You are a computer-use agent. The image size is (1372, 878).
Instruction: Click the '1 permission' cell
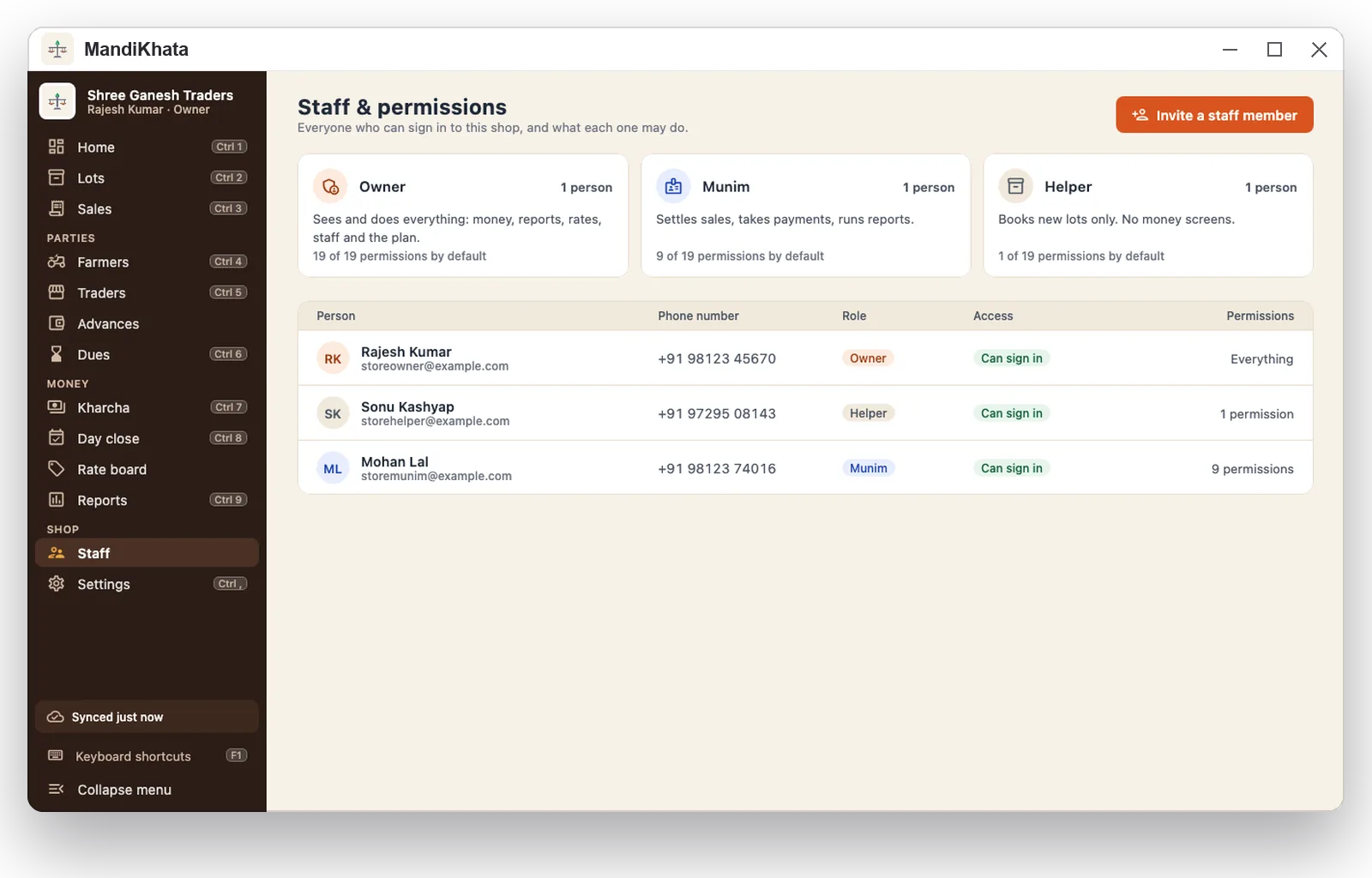coord(1256,414)
